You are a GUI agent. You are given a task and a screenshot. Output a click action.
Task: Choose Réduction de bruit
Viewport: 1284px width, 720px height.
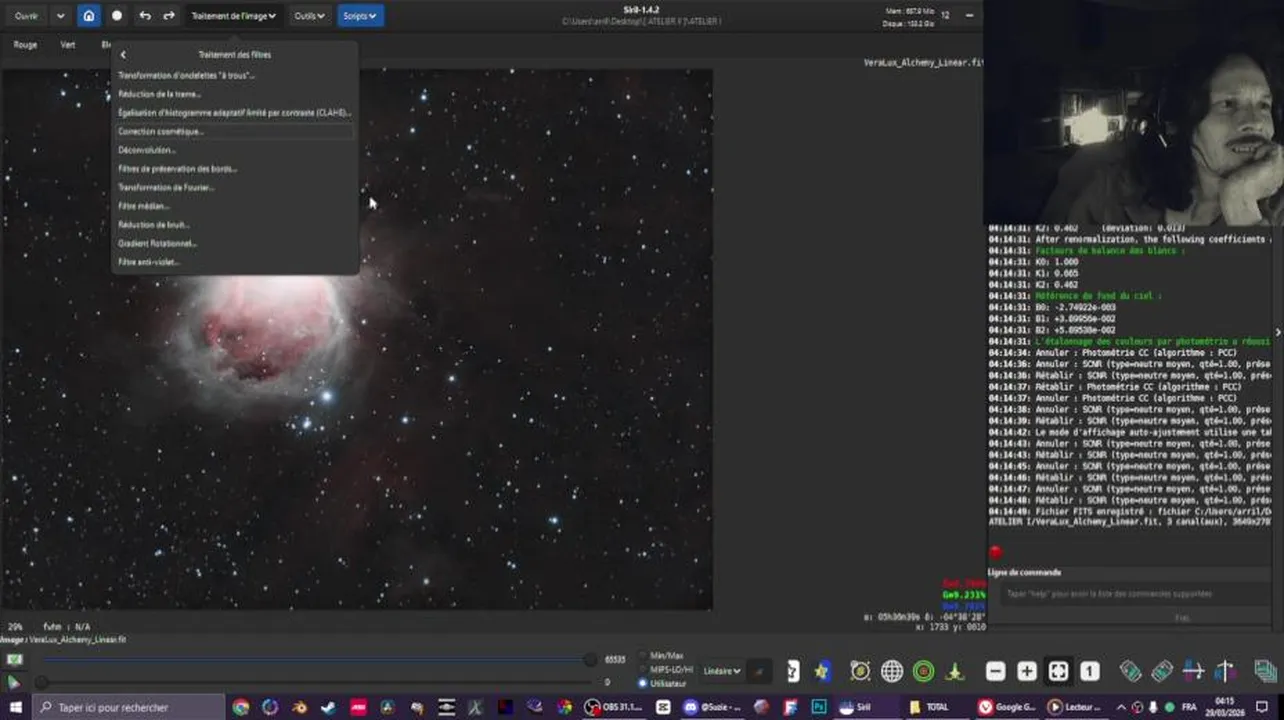(154, 224)
